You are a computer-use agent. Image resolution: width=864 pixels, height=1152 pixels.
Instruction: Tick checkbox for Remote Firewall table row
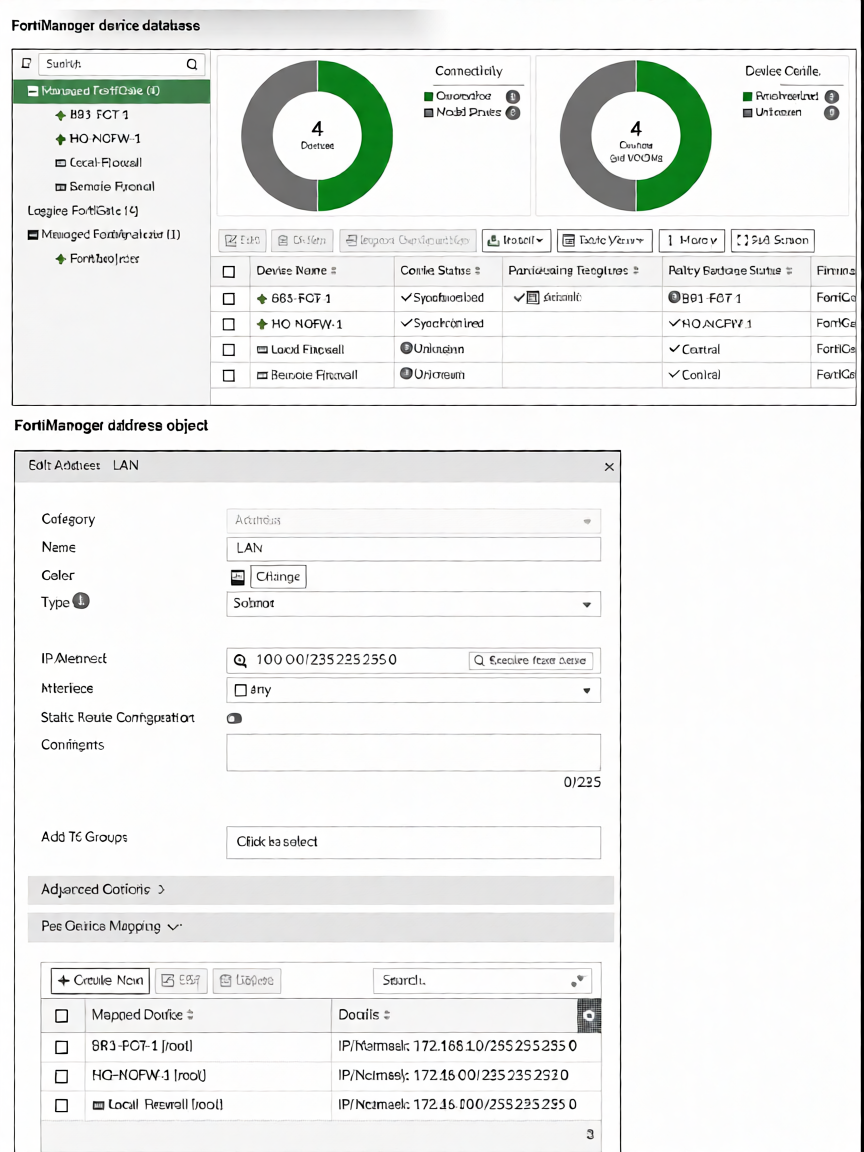228,375
